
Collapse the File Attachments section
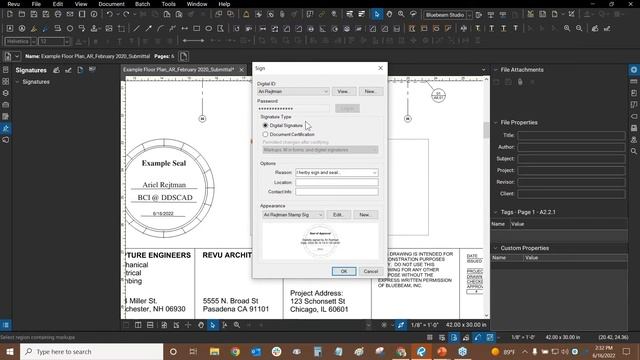[496, 70]
